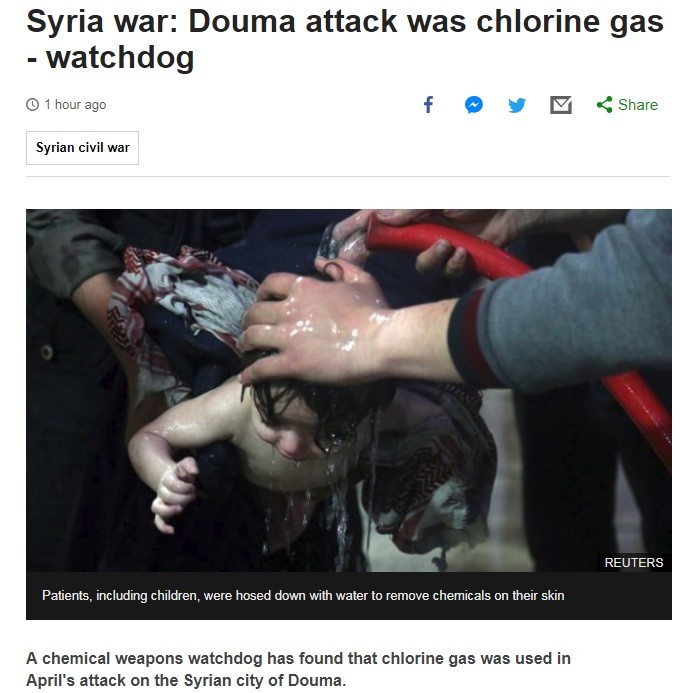Click the REUTERS photo credit label

634,562
